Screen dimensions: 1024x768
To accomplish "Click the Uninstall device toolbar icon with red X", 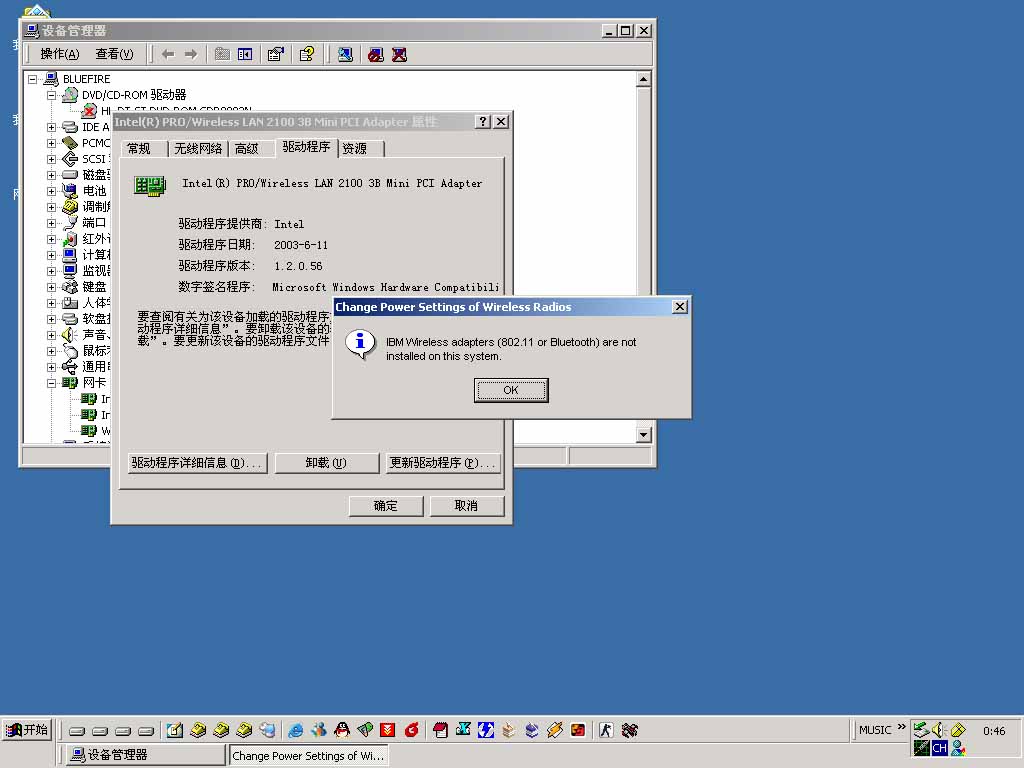I will [399, 54].
